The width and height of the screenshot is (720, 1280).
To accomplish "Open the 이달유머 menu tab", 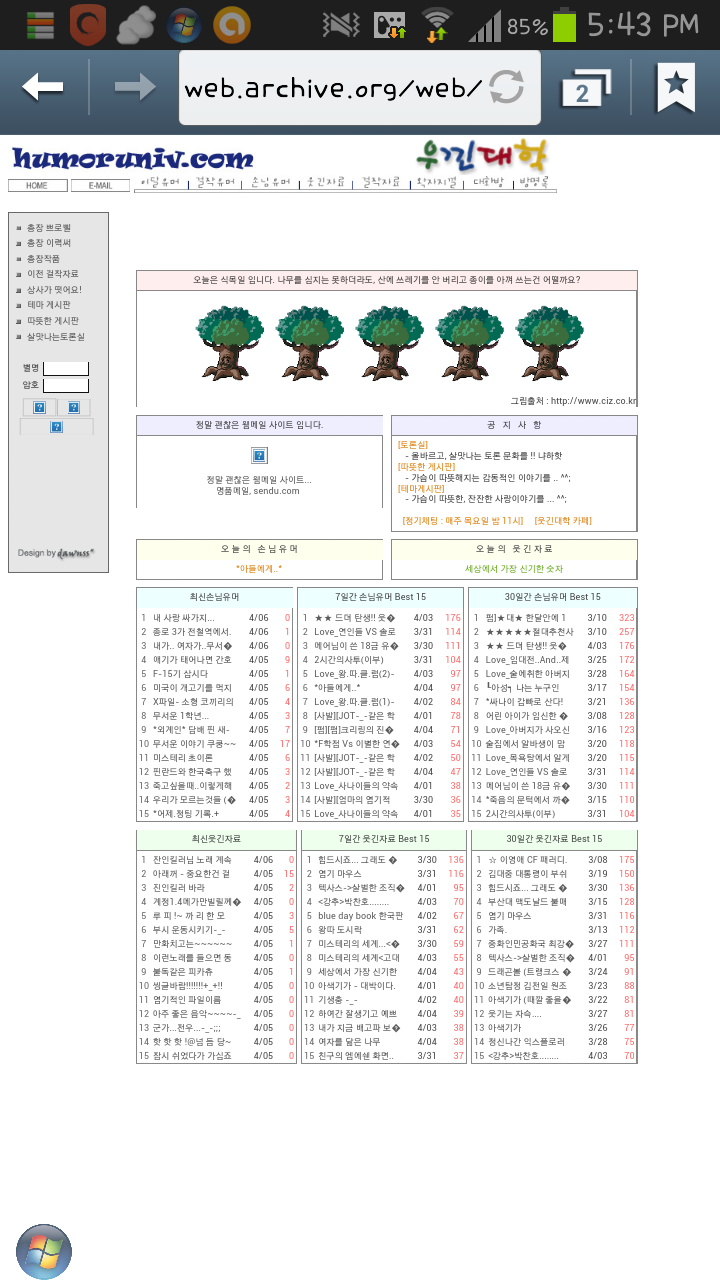I will coord(160,183).
